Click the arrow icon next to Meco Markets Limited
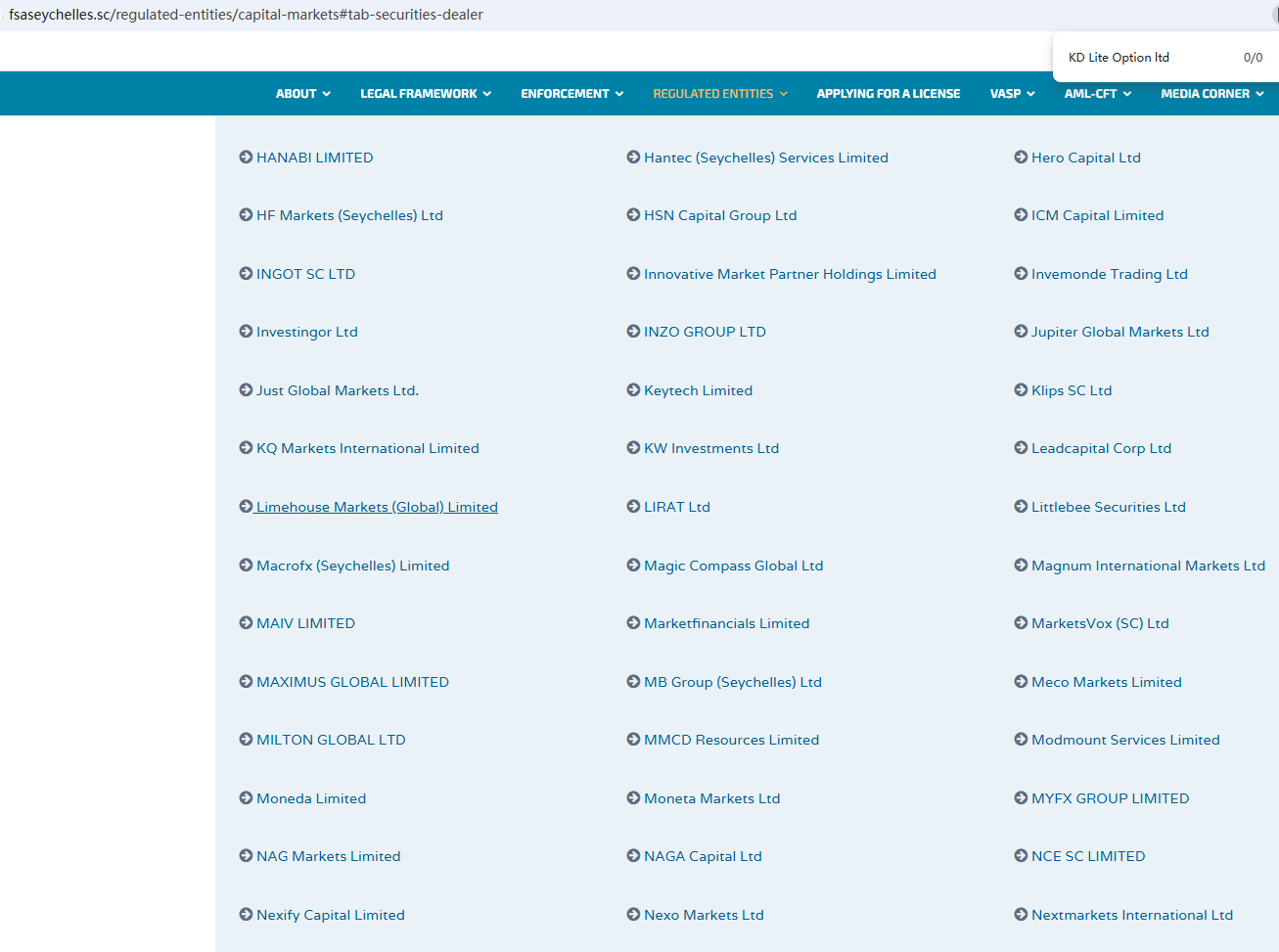This screenshot has width=1279, height=952. pos(1021,681)
